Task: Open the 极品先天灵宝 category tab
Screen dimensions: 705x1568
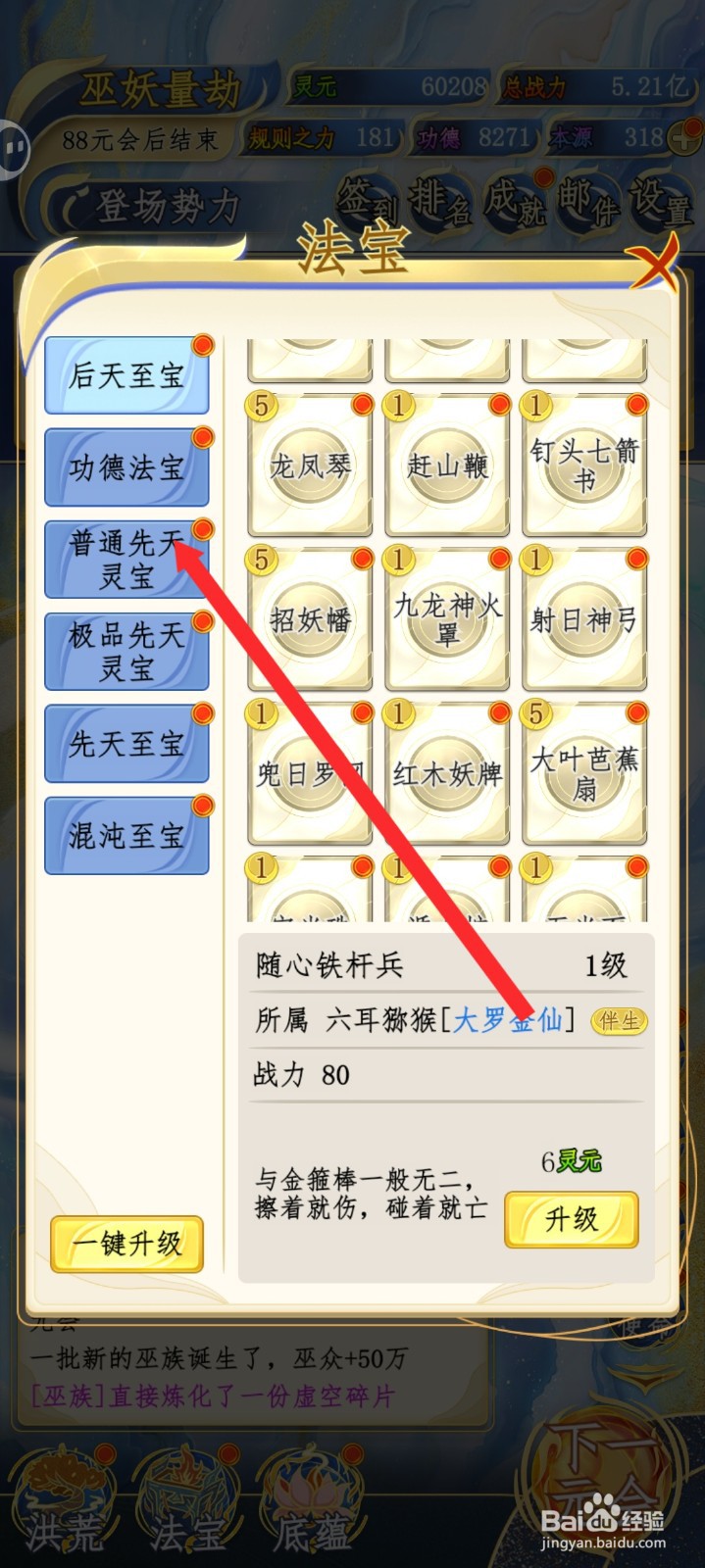Action: (x=126, y=652)
